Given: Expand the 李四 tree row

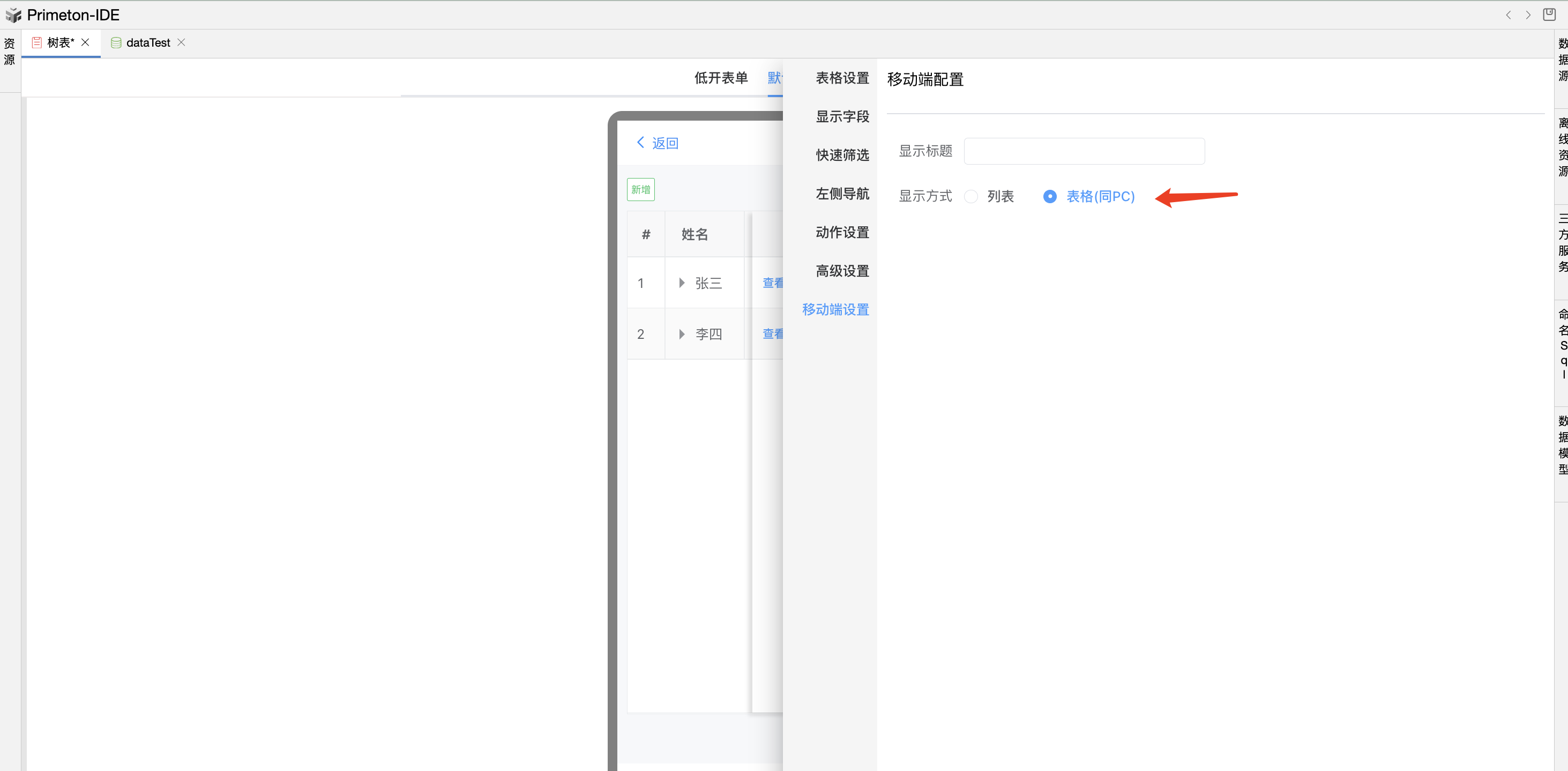Looking at the screenshot, I should click(682, 333).
